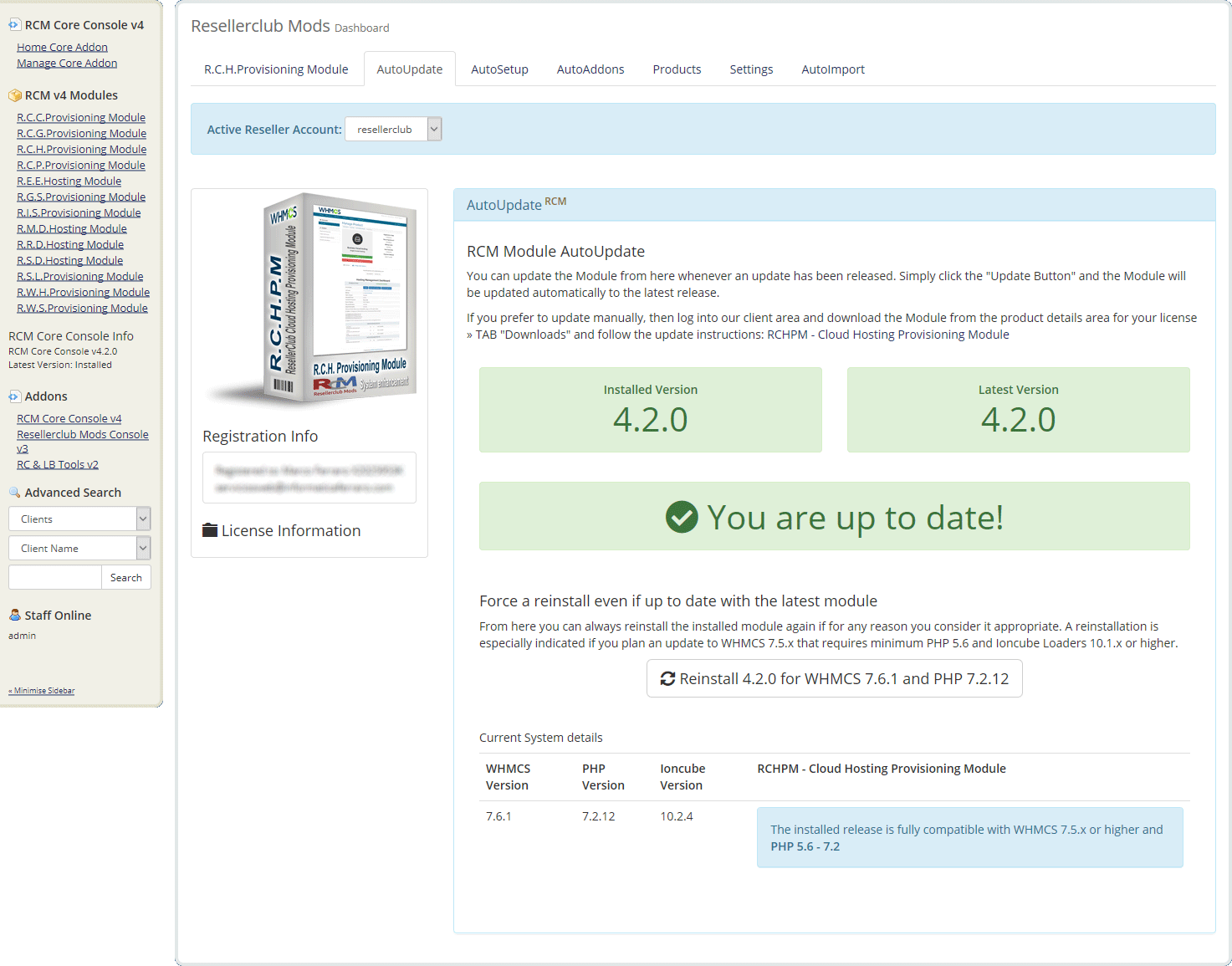Viewport: 1232px width, 966px height.
Task: Open R.M.D.Hosting Module link
Action: [72, 228]
